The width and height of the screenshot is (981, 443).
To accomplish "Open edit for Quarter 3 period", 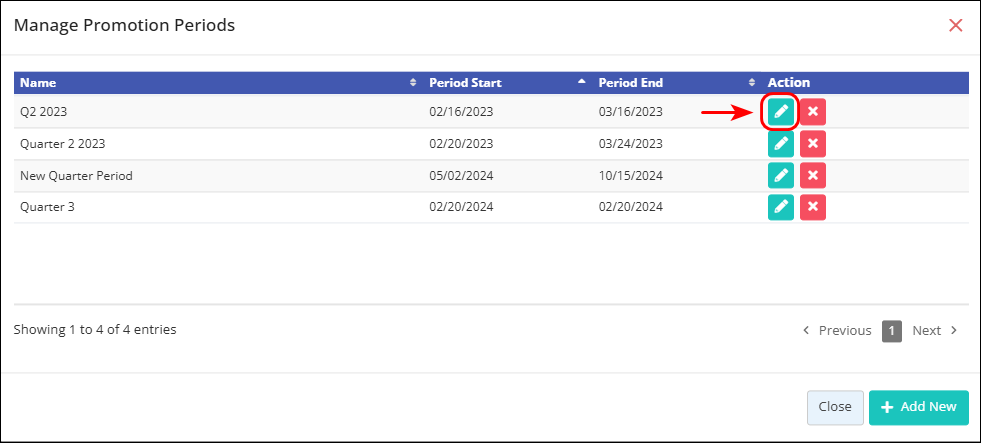I will tap(781, 208).
